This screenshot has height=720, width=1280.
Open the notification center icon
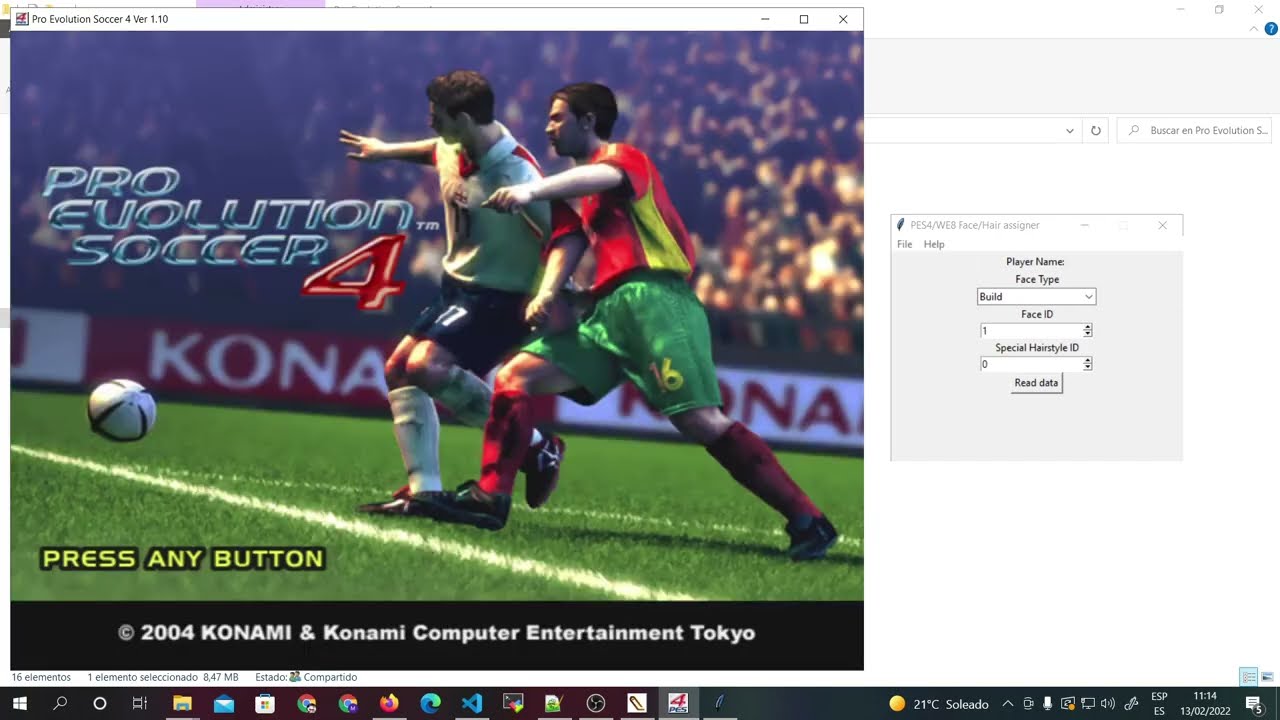point(1254,704)
